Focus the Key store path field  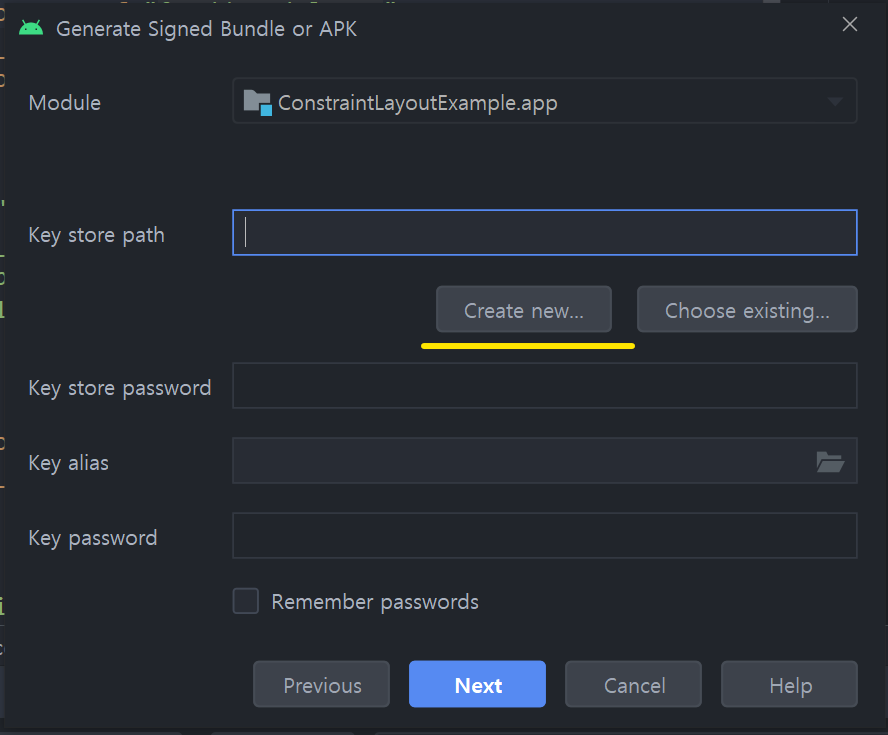click(x=545, y=233)
